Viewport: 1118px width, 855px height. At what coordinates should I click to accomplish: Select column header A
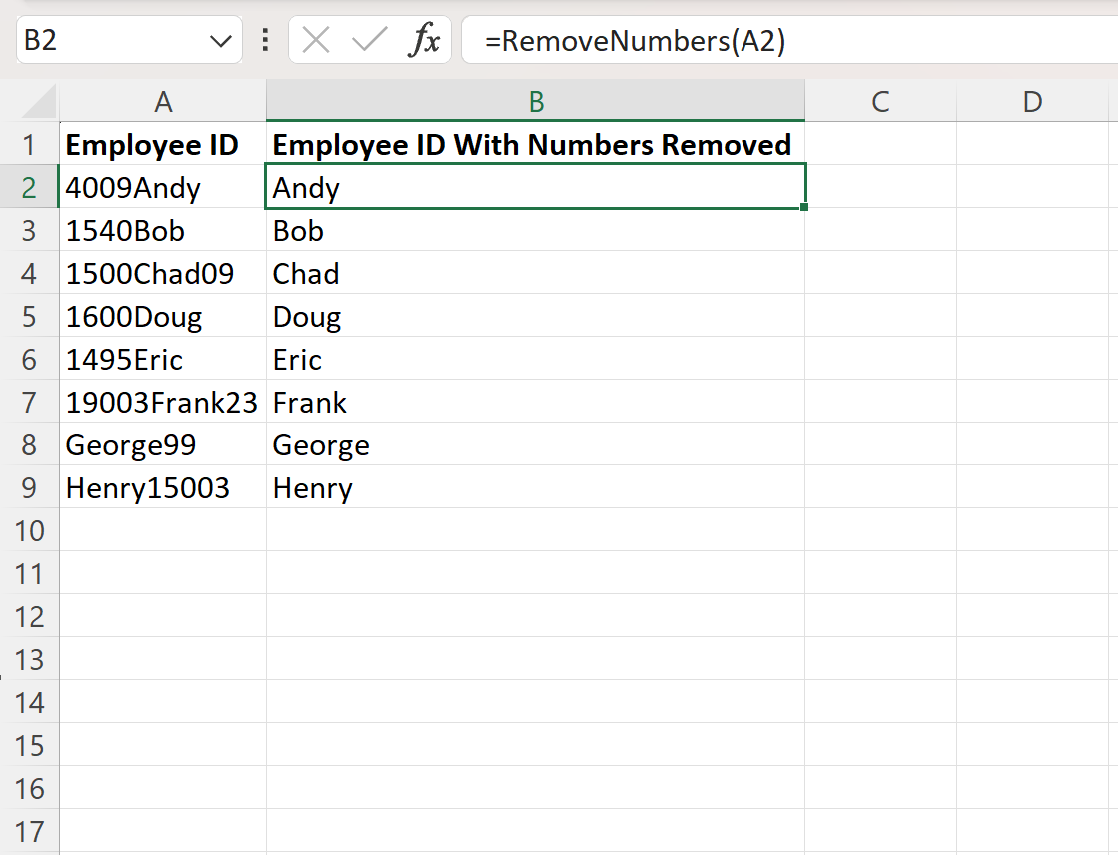click(162, 100)
